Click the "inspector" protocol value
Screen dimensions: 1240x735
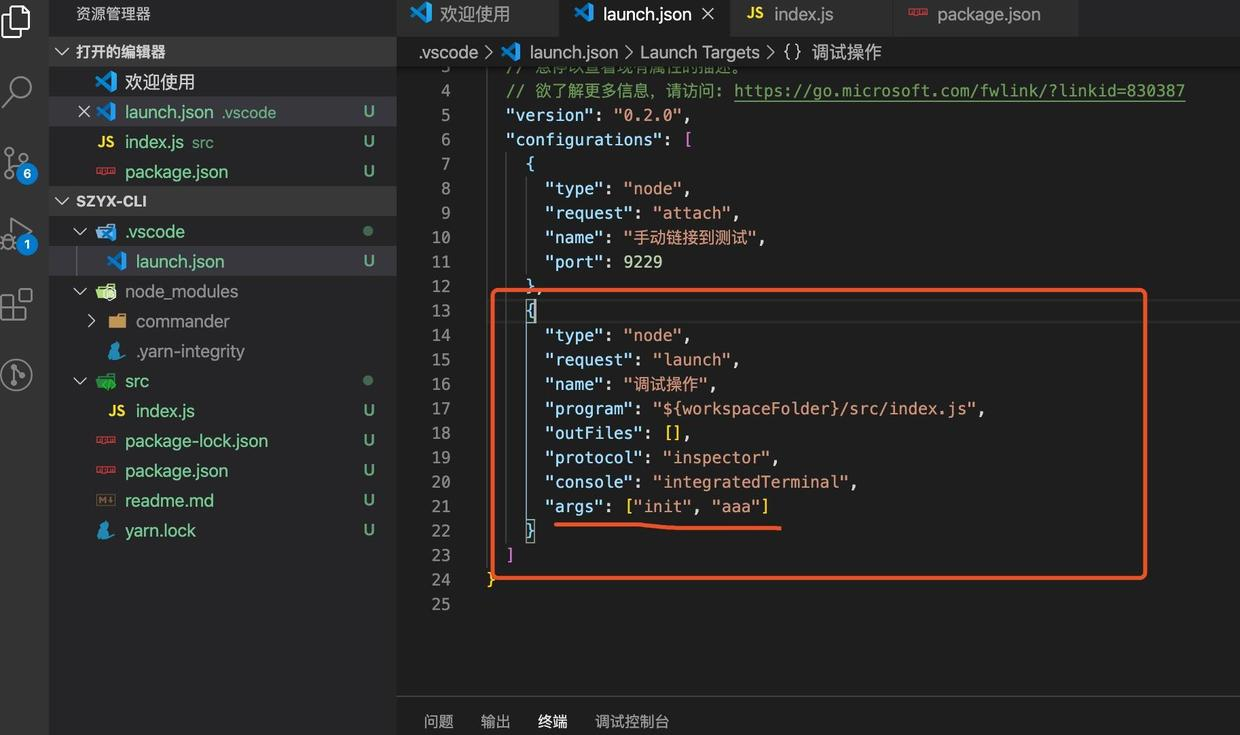pyautogui.click(x=716, y=457)
